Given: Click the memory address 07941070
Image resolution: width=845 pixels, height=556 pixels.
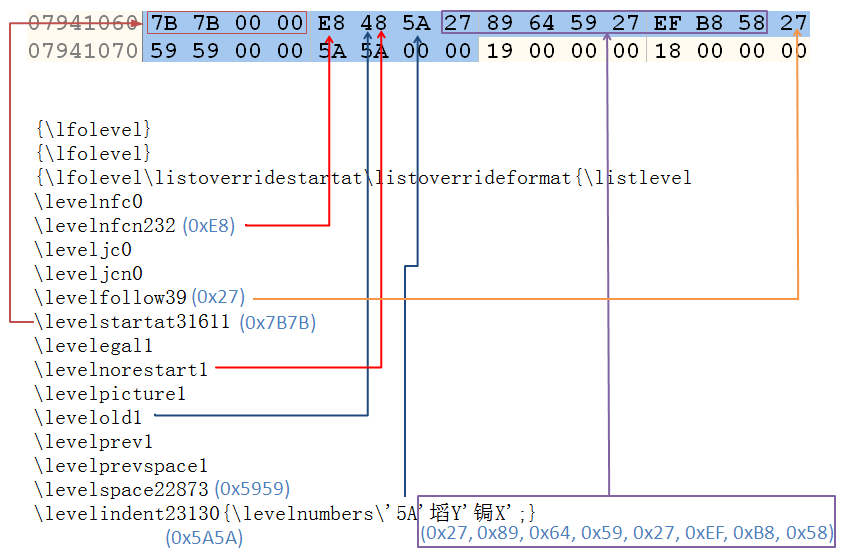Looking at the screenshot, I should click(x=83, y=50).
